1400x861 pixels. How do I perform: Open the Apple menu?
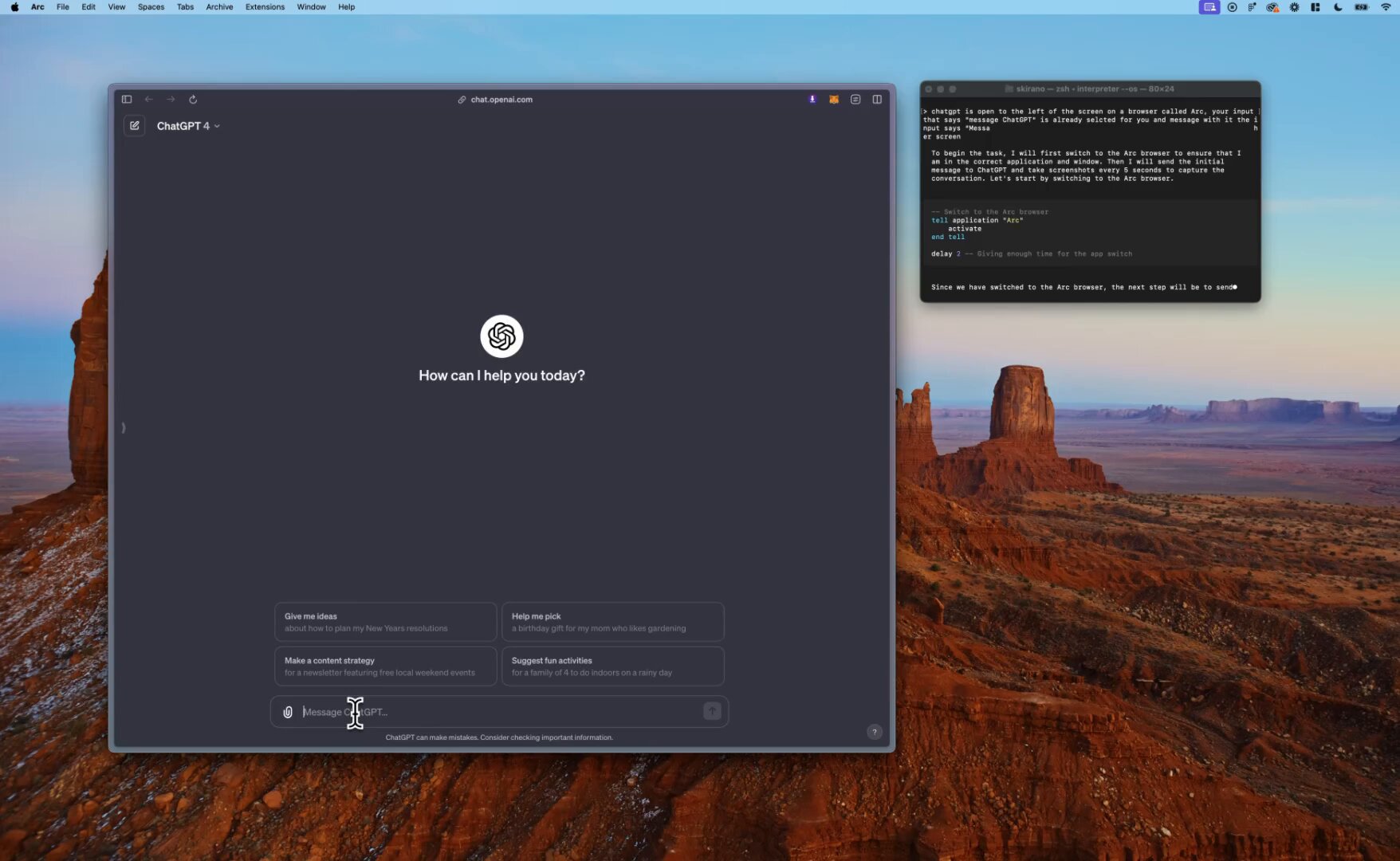tap(14, 7)
